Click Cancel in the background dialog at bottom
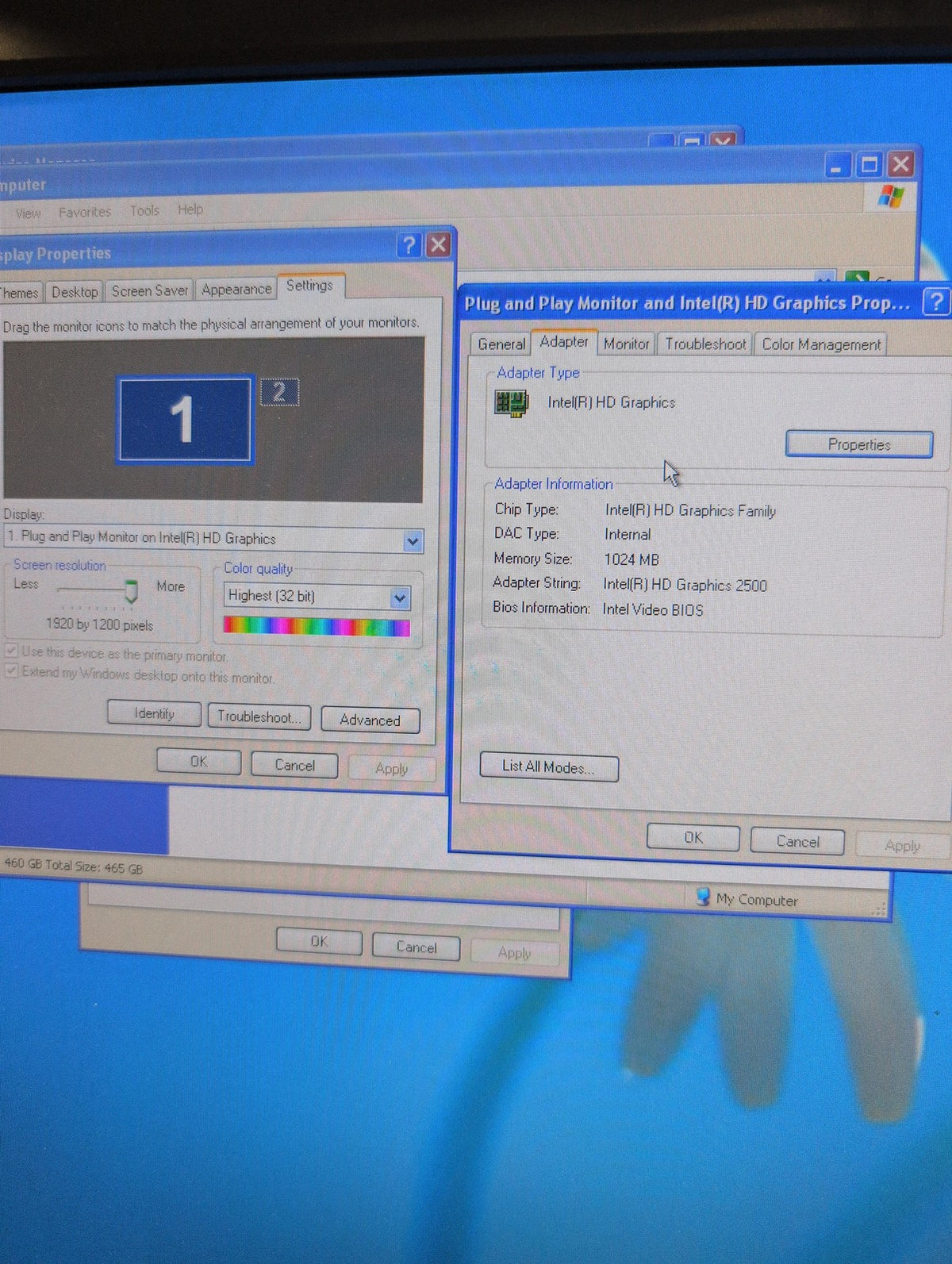 (416, 947)
